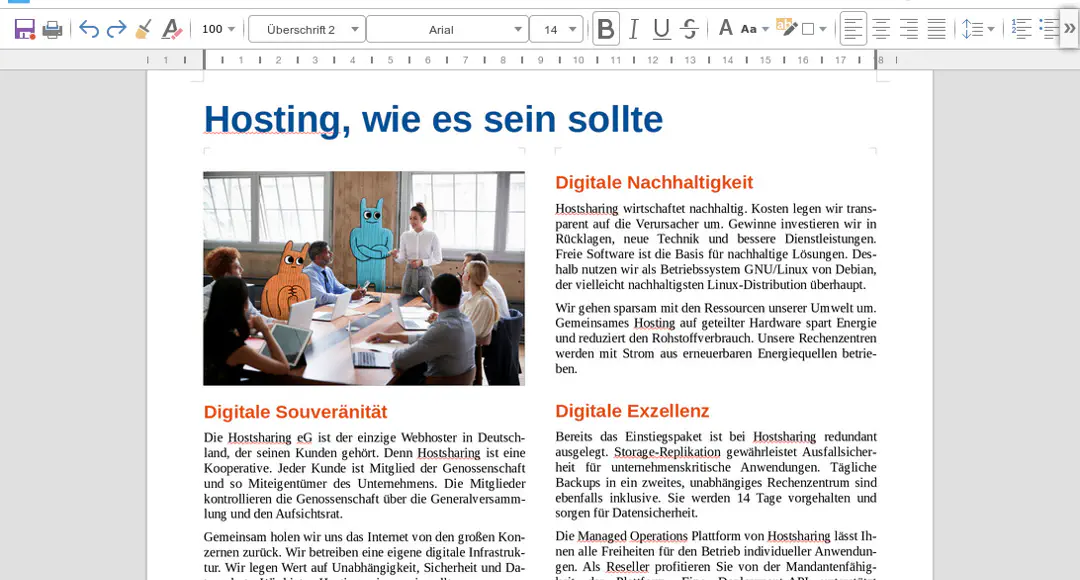Click the font color A icon
1080x580 pixels.
coord(725,29)
